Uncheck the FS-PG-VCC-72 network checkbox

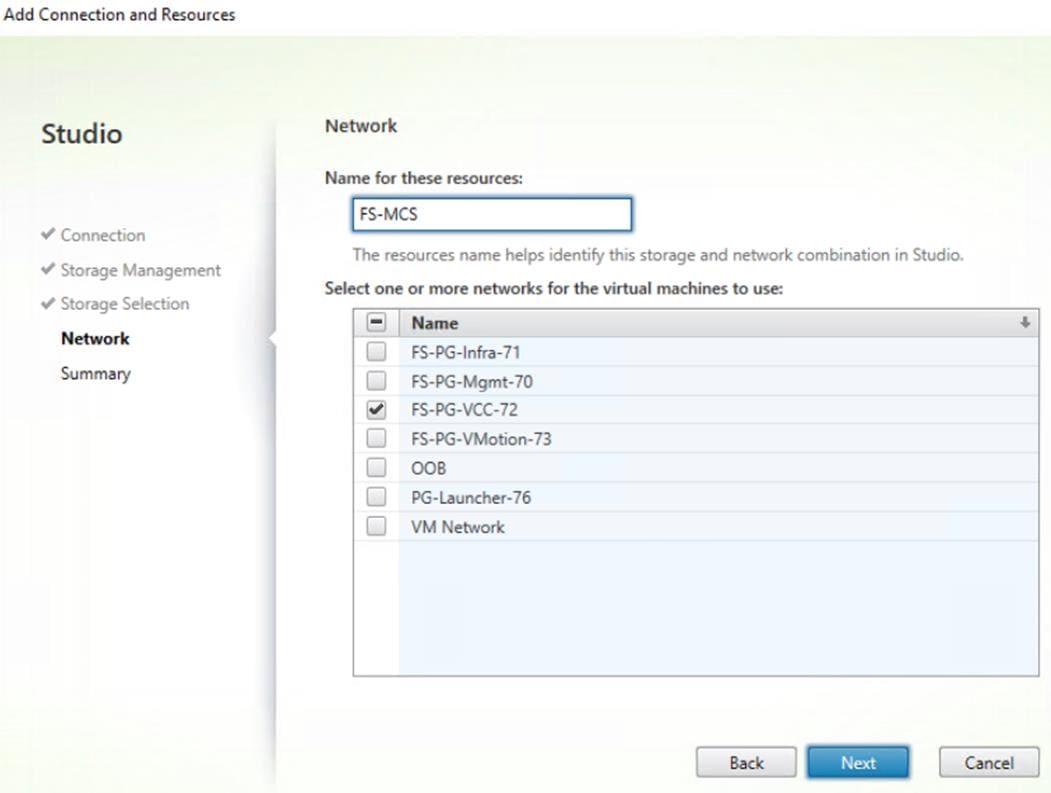[376, 410]
